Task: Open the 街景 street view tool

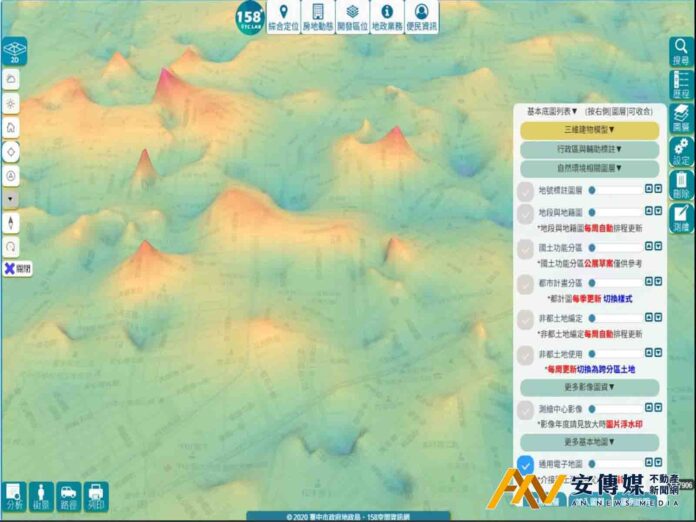Action: 41,497
